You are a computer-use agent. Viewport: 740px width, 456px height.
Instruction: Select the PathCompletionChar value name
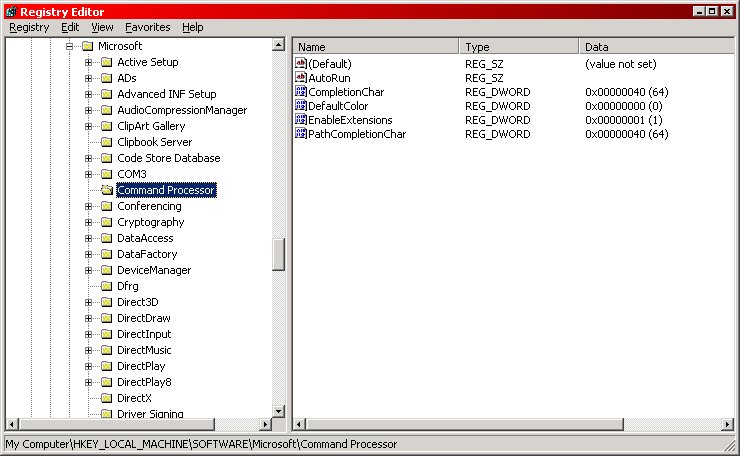[357, 134]
